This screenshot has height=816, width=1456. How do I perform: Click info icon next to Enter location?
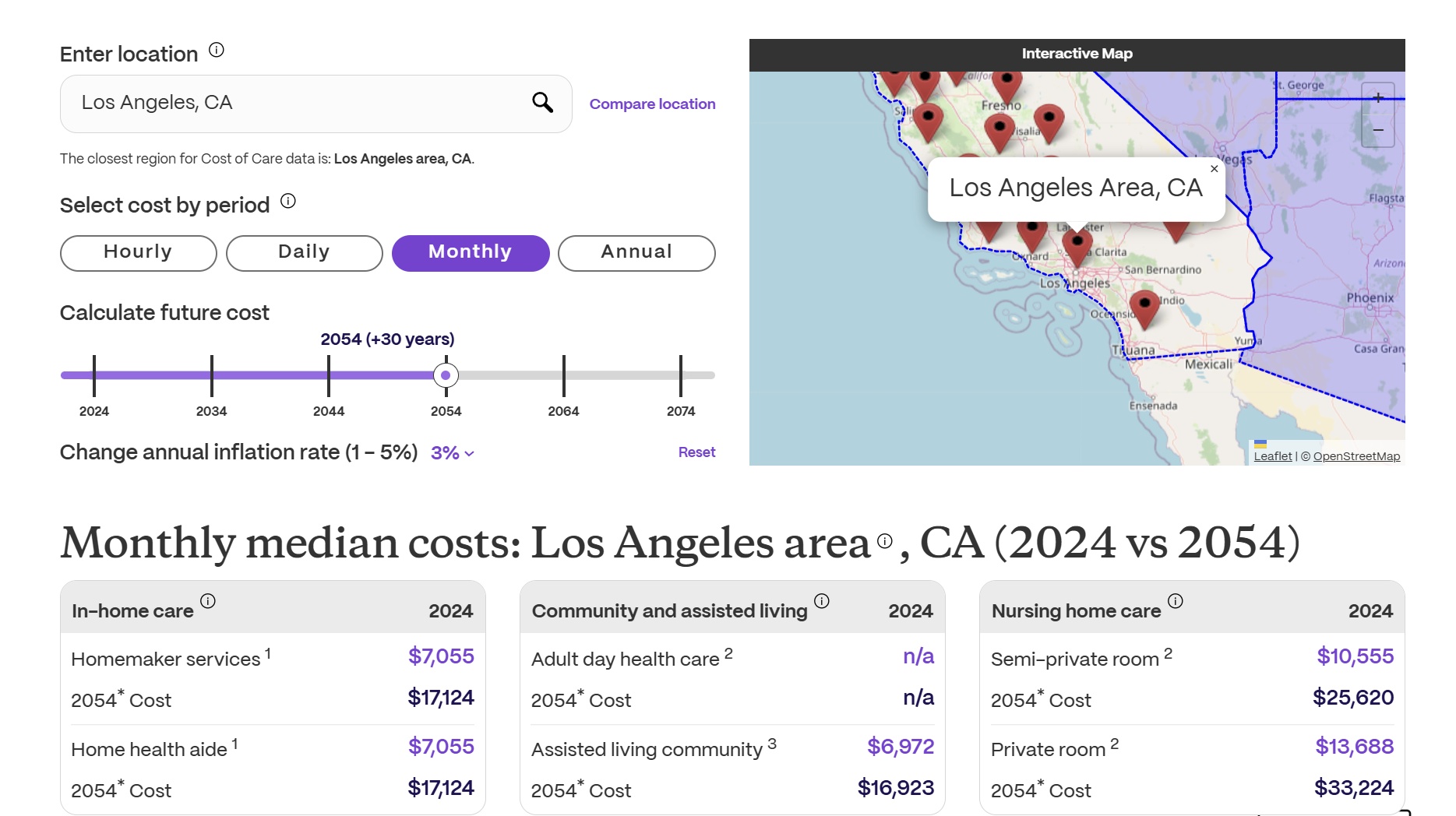point(217,51)
